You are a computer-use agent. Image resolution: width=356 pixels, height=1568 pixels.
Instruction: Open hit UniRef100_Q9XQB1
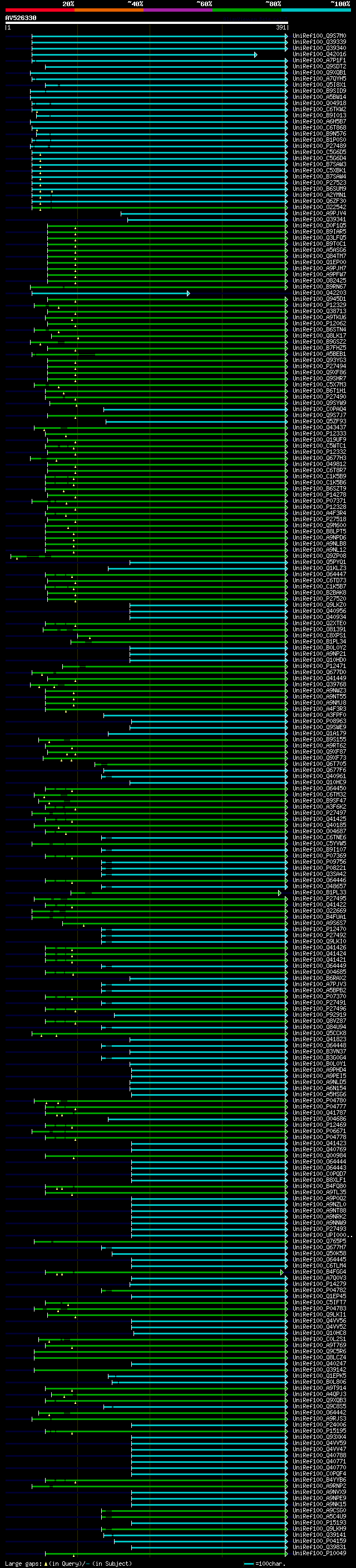[319, 72]
